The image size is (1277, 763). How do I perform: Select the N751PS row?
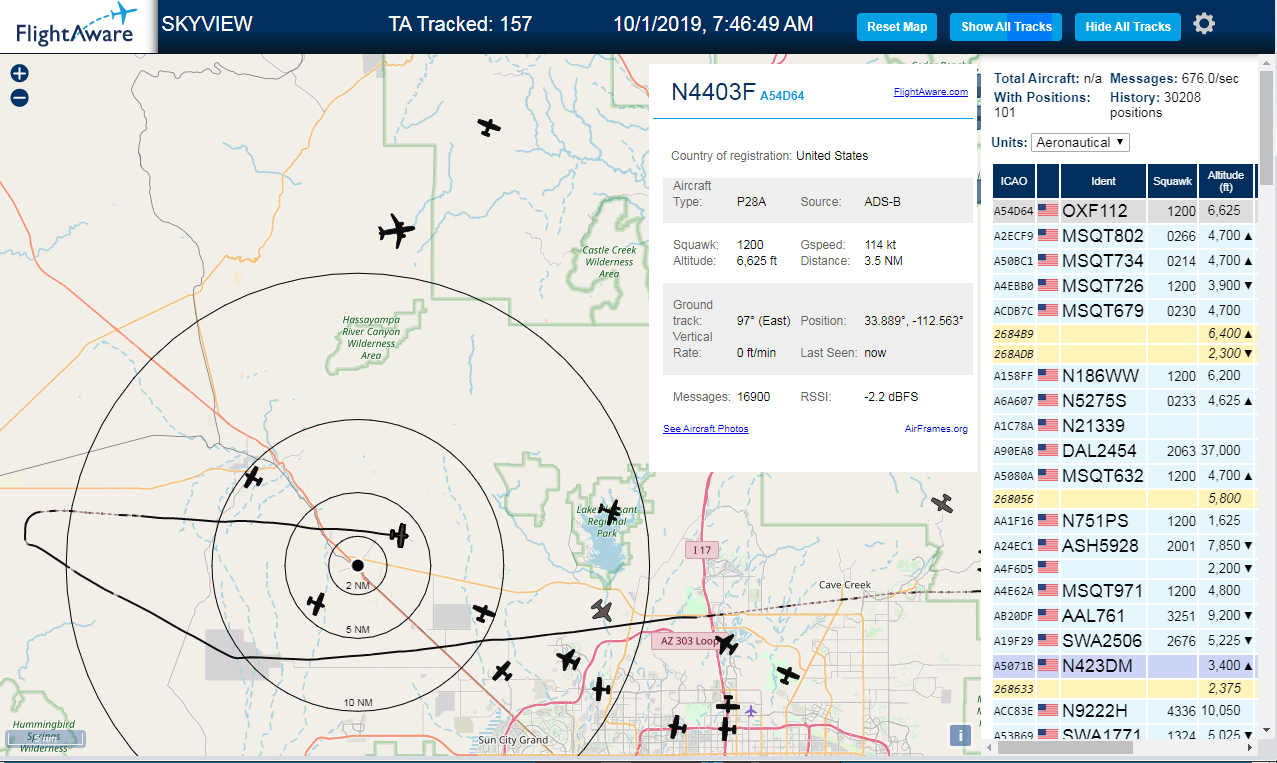[1124, 521]
